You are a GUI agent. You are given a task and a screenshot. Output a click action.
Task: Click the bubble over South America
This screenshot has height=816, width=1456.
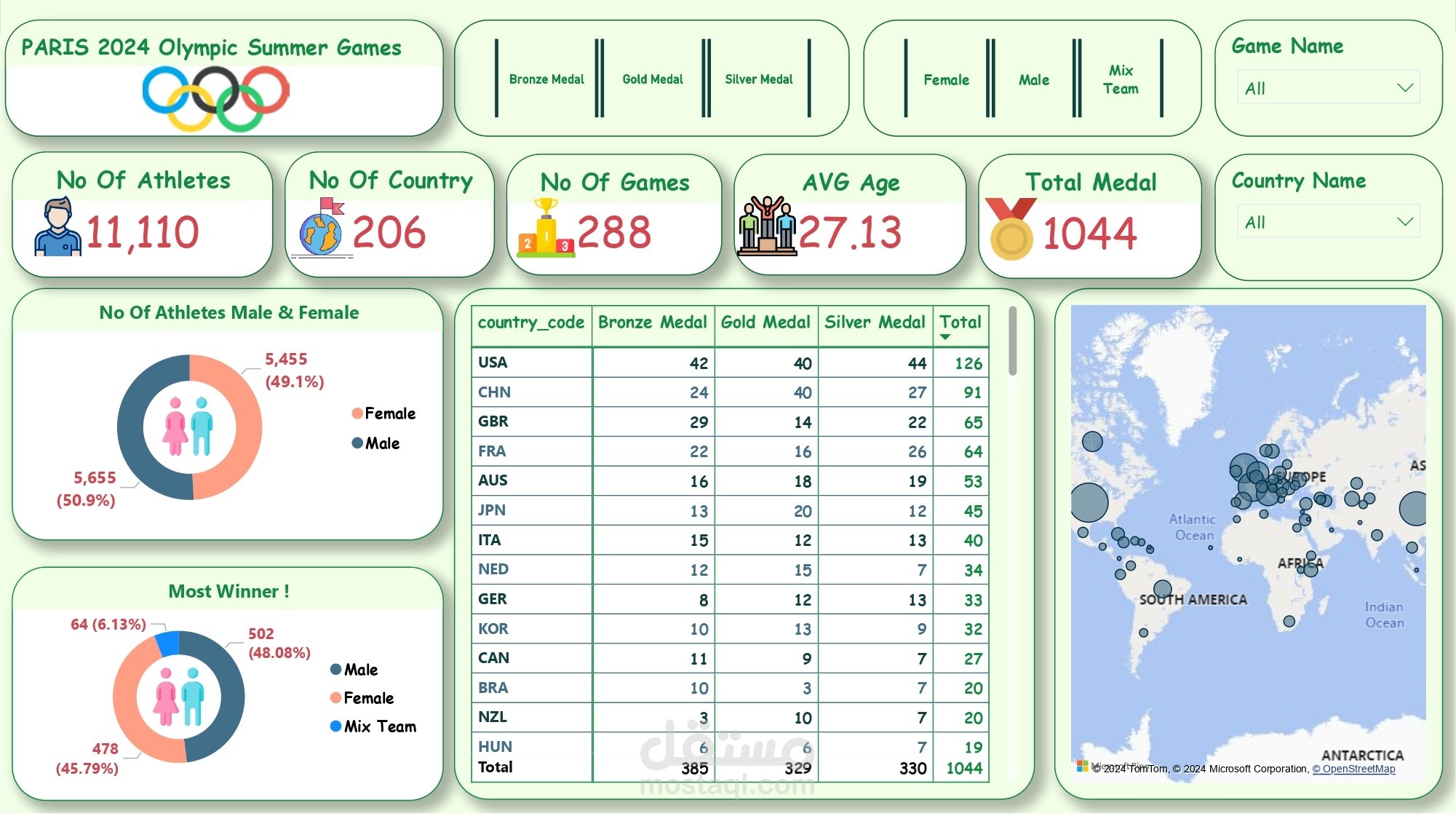pyautogui.click(x=1163, y=589)
